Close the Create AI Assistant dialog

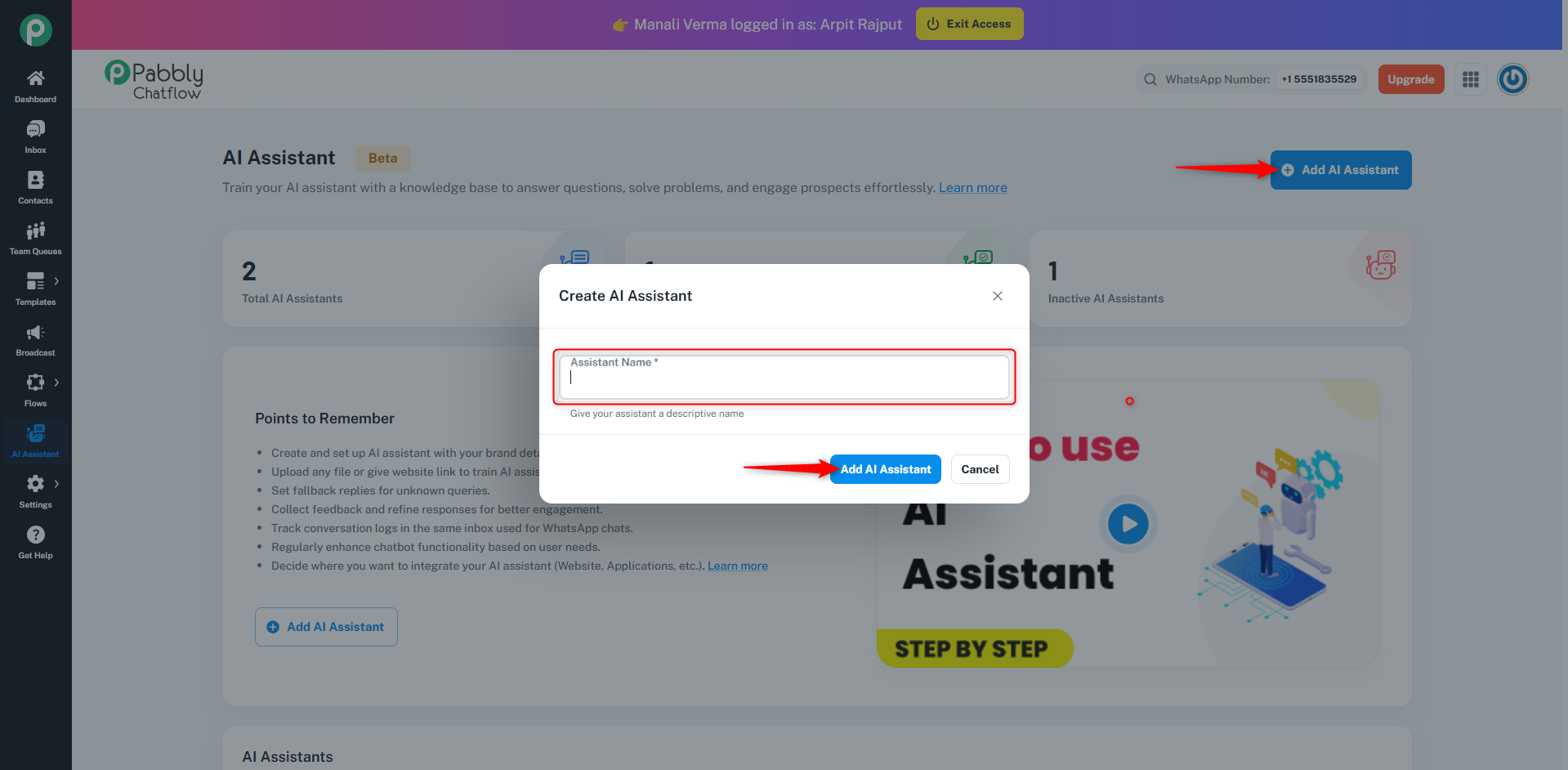click(997, 296)
